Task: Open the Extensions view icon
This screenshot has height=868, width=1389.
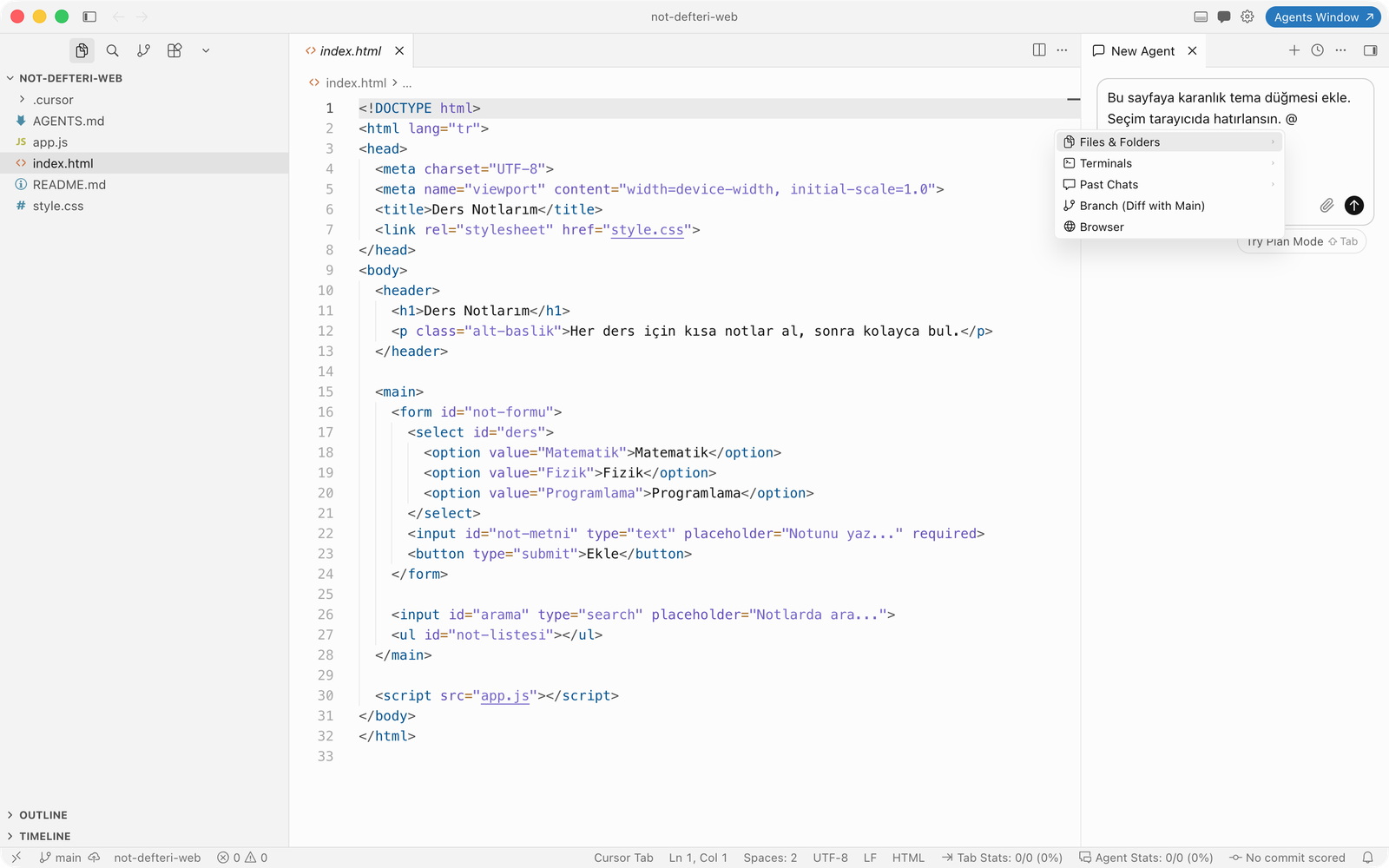Action: (x=174, y=50)
